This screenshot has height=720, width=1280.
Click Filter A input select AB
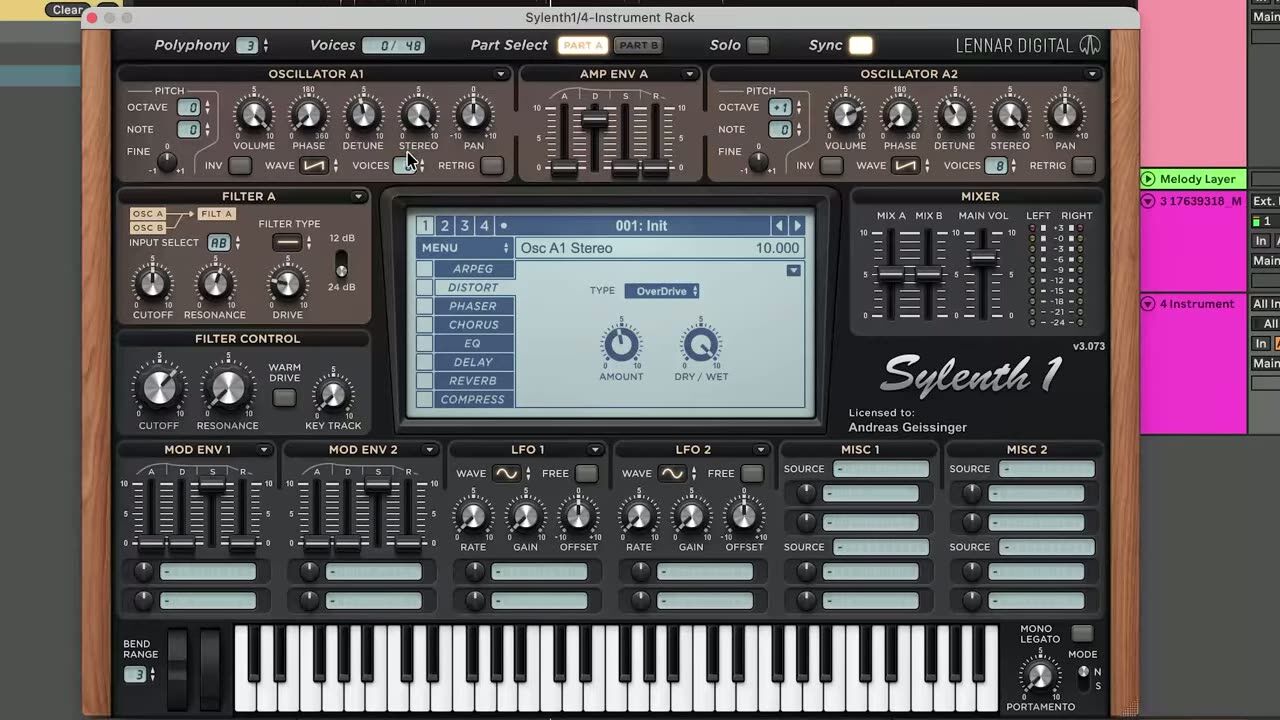[x=218, y=243]
